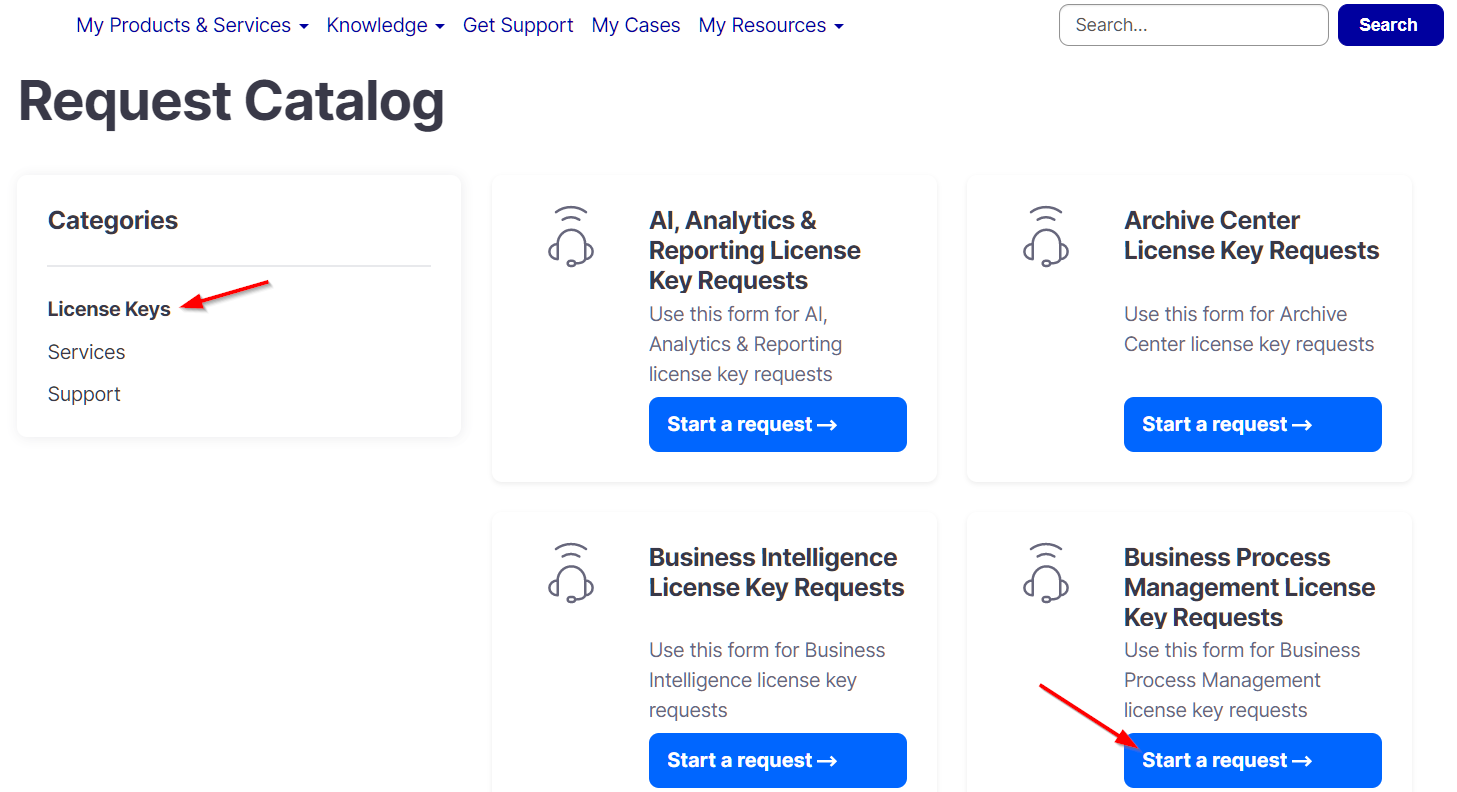1457x792 pixels.
Task: Open Archive Center License Key Requests title
Action: click(1251, 235)
